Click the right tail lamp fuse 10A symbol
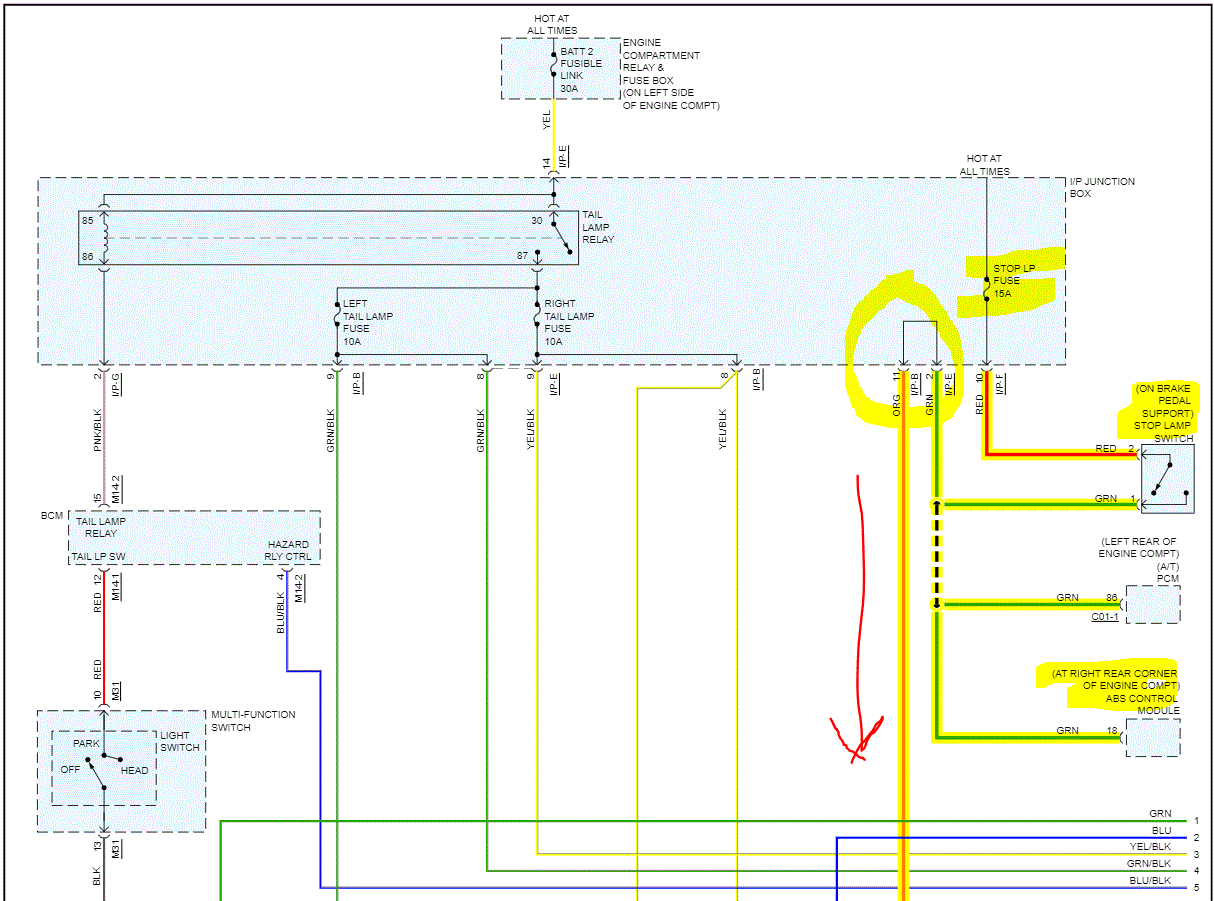Viewport: 1214px width, 901px height. (x=537, y=318)
